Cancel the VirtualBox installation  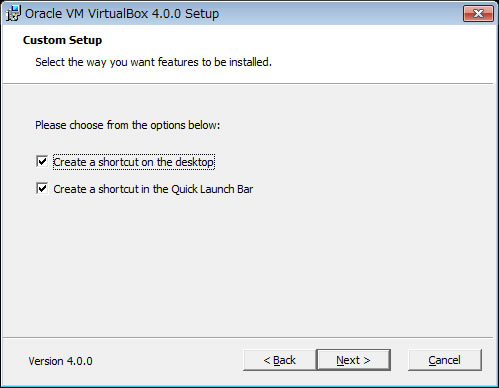445,360
